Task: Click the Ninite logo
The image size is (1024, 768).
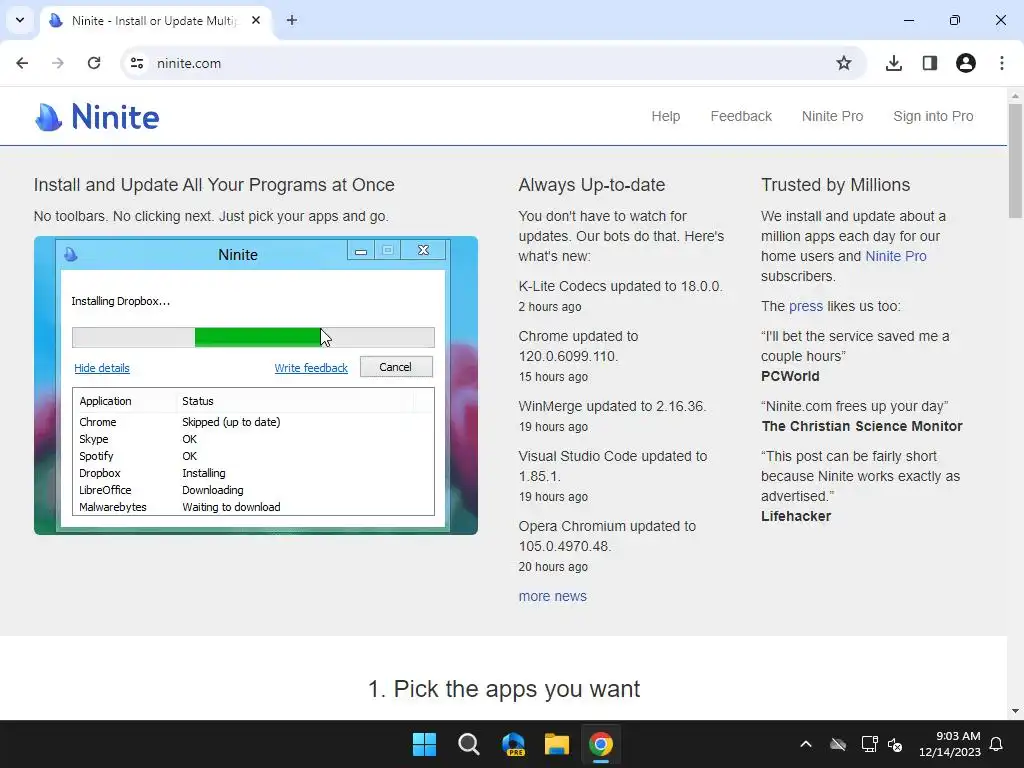Action: pyautogui.click(x=97, y=117)
